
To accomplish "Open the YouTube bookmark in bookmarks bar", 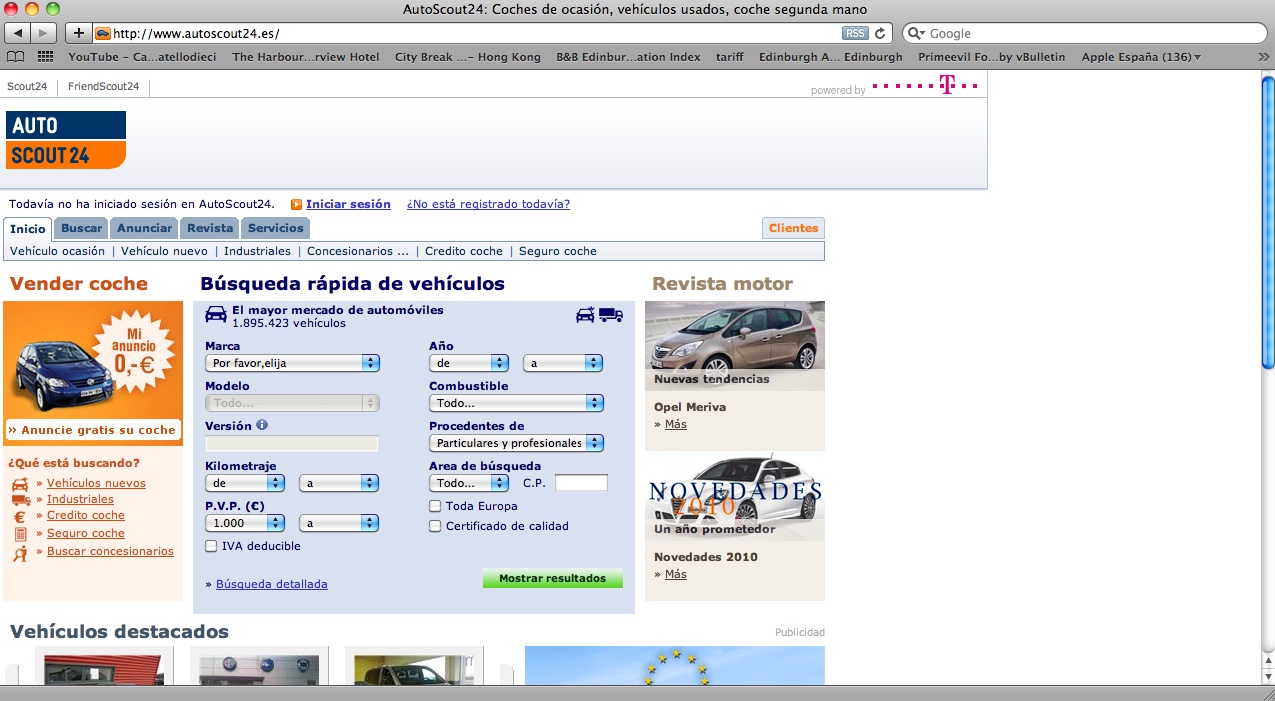I will [x=143, y=57].
